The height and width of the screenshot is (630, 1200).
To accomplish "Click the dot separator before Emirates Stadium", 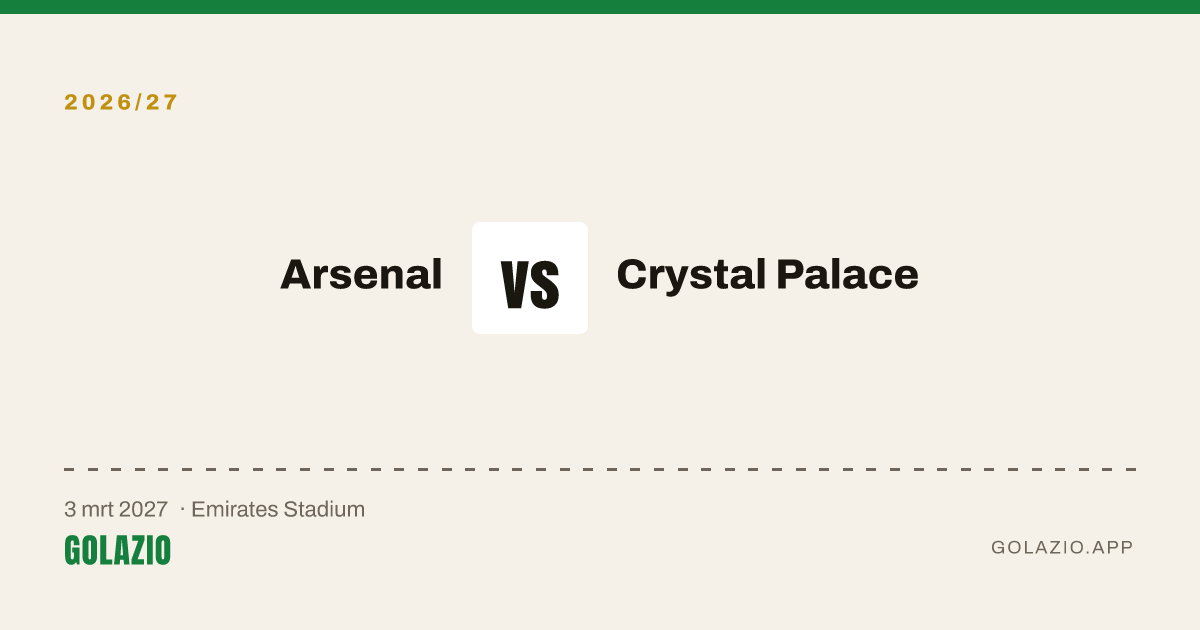I will [x=182, y=510].
